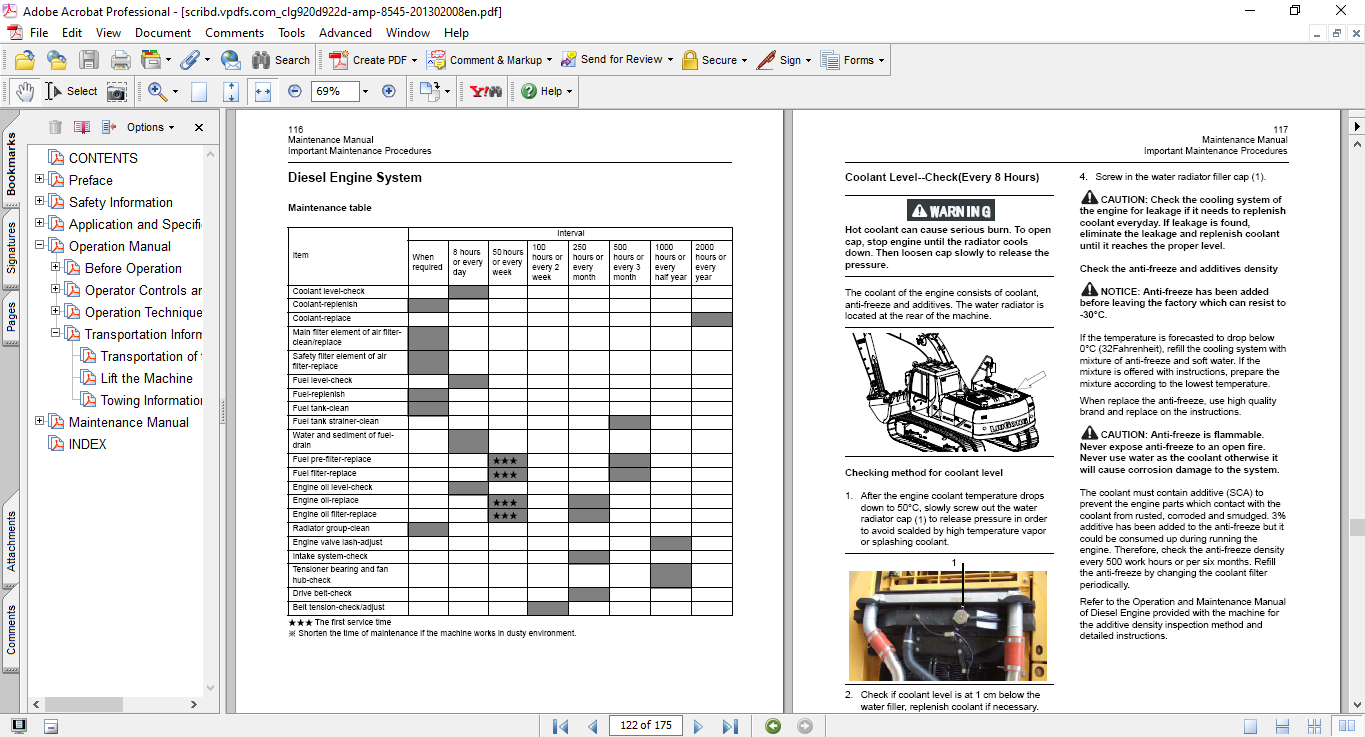Expand the Safety Information bookmark
This screenshot has height=737, width=1365.
tap(40, 202)
